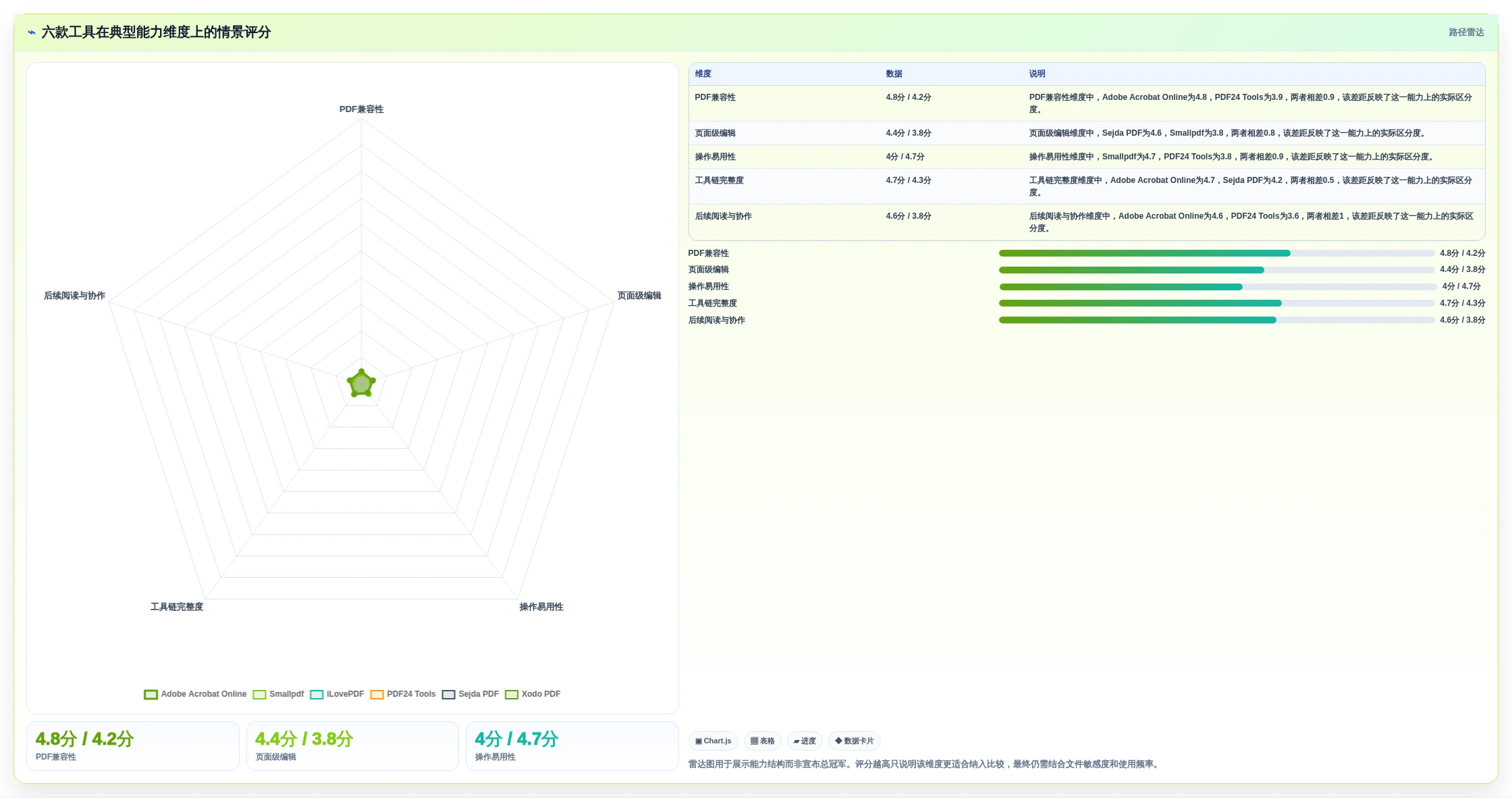Viewport: 1512px width, 798px height.
Task: Click the 表格 tag chip
Action: (763, 741)
